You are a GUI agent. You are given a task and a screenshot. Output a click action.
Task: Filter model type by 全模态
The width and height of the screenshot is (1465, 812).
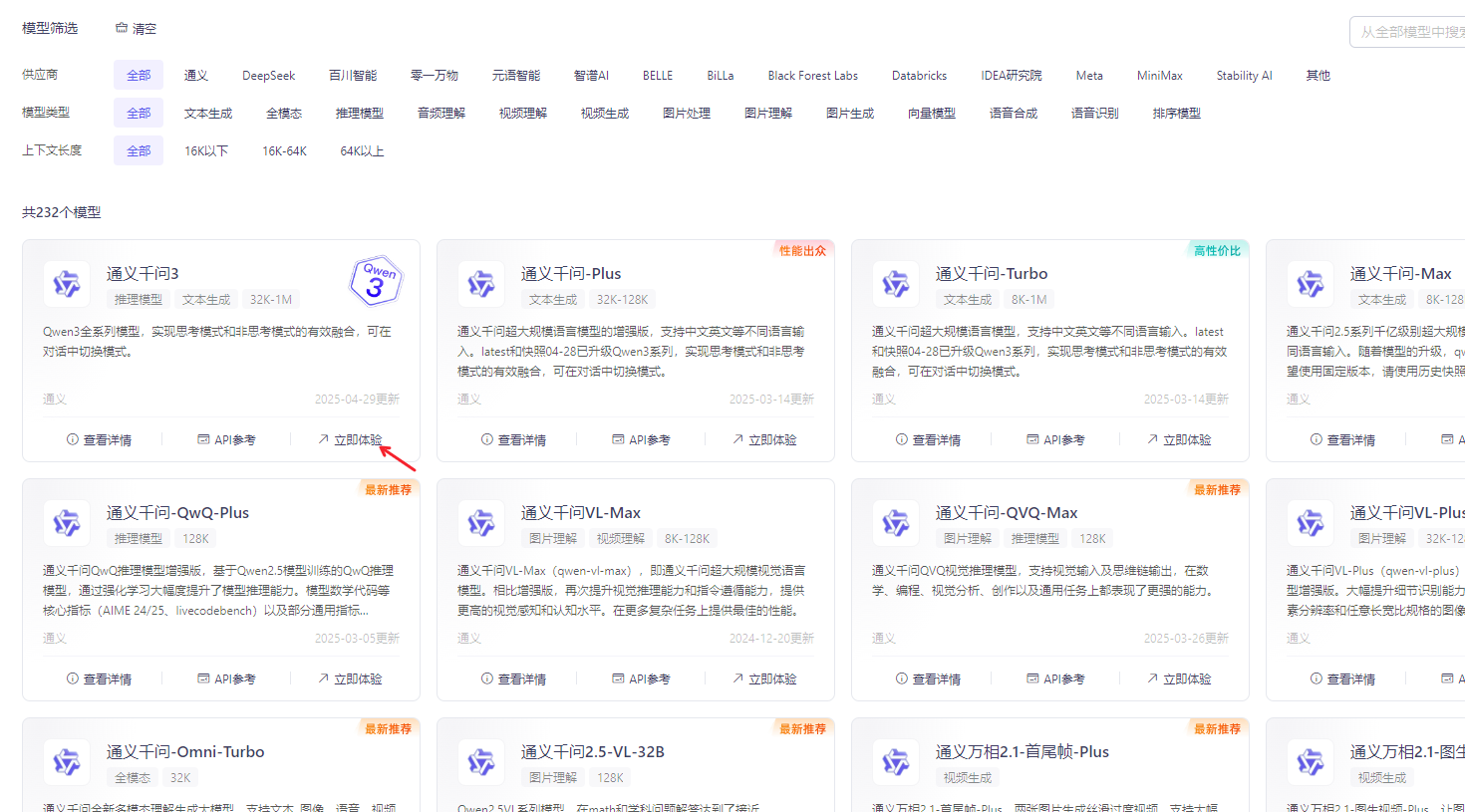click(x=284, y=113)
